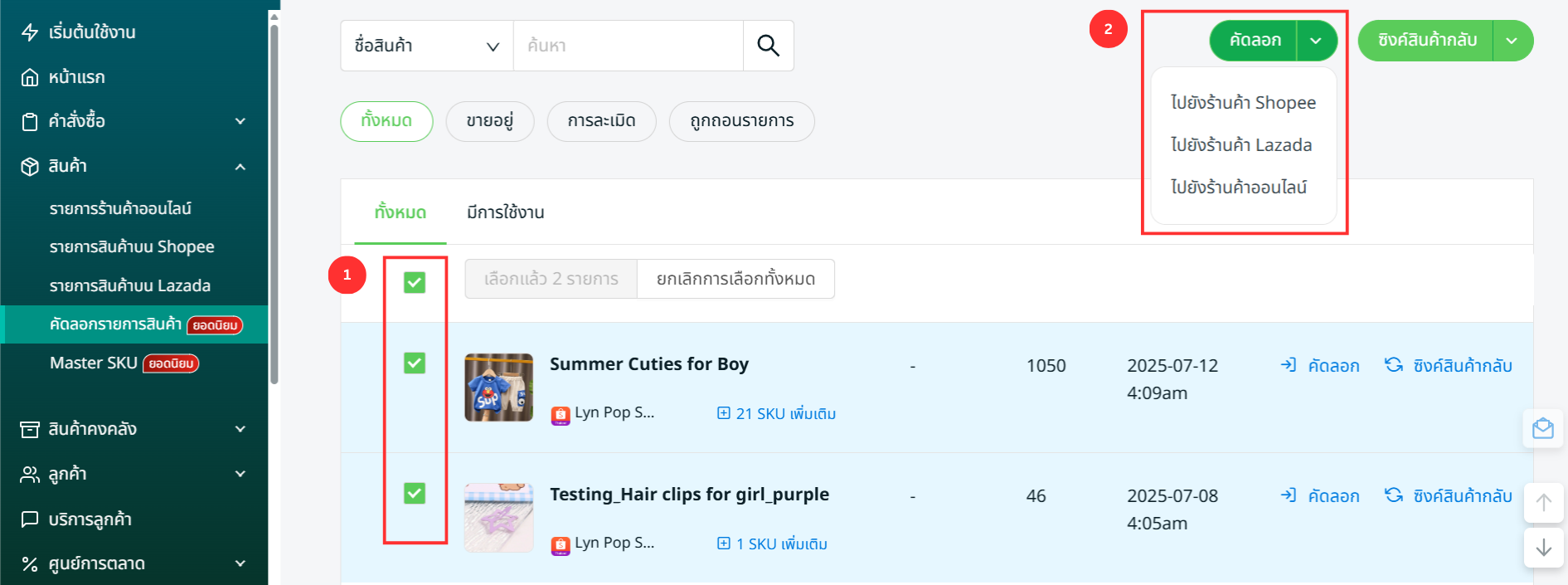Switch to the มีการใช้งาน tab

505,212
